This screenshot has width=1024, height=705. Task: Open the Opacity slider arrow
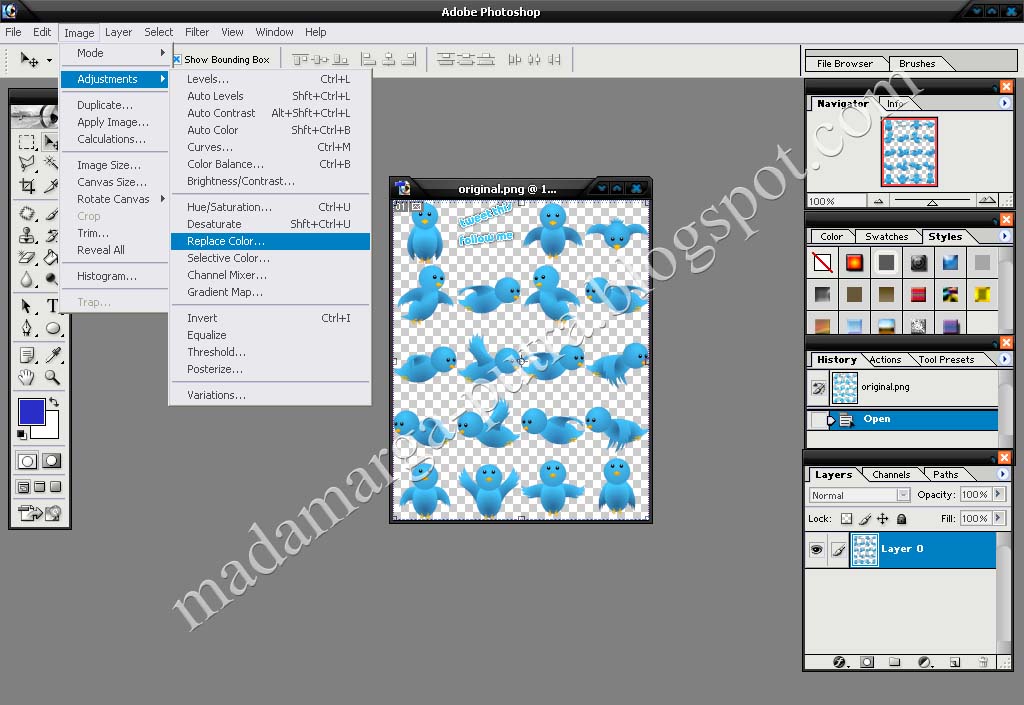[999, 494]
